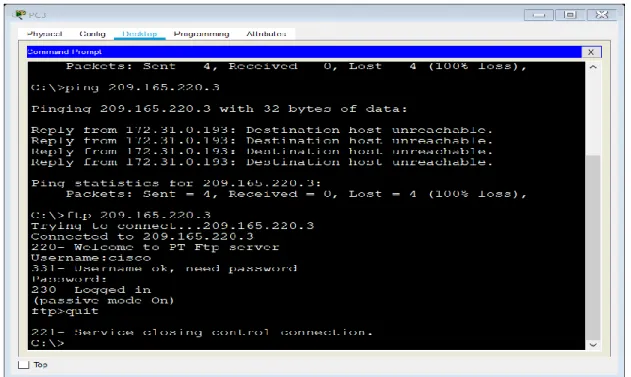Viewport: 631px width, 377px height.
Task: Click the PC3 window icon
Action: click(19, 15)
